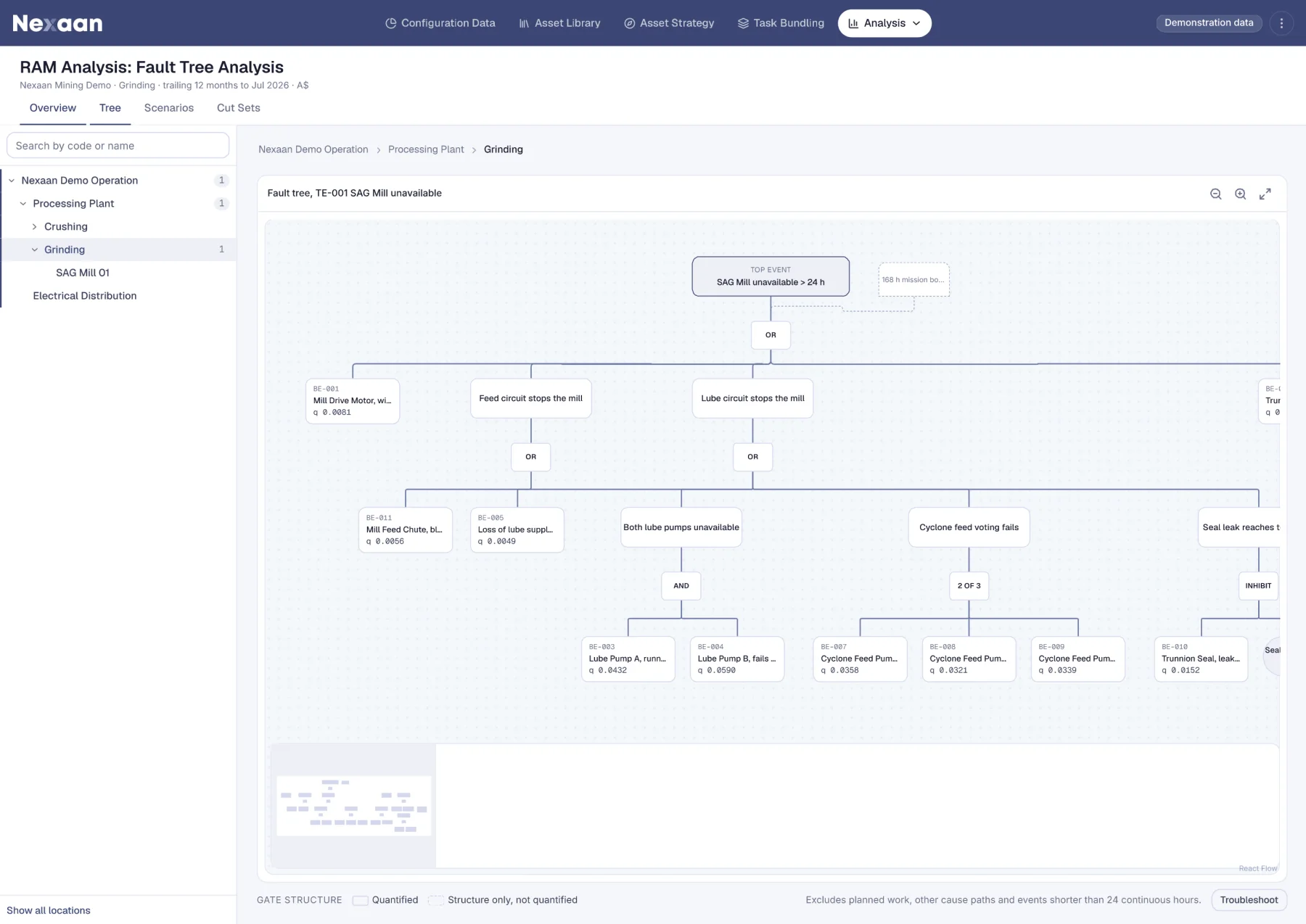
Task: Open Asset Library section
Action: point(559,23)
